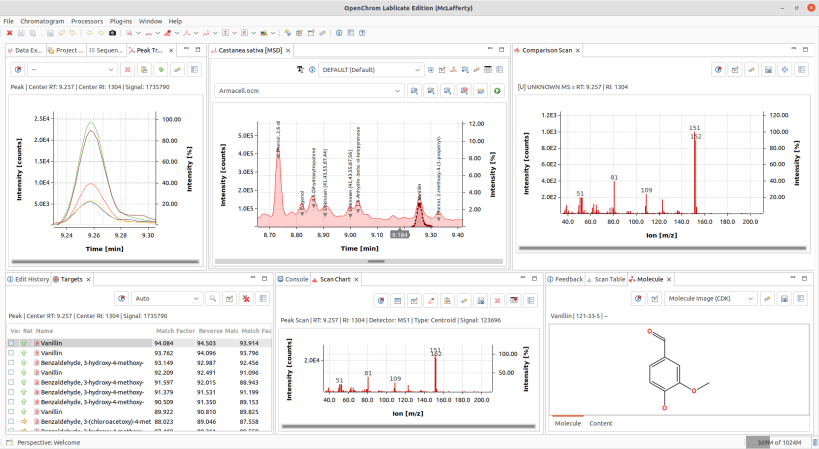Click the red X icon in Scan Chart toolbar

pyautogui.click(x=497, y=301)
